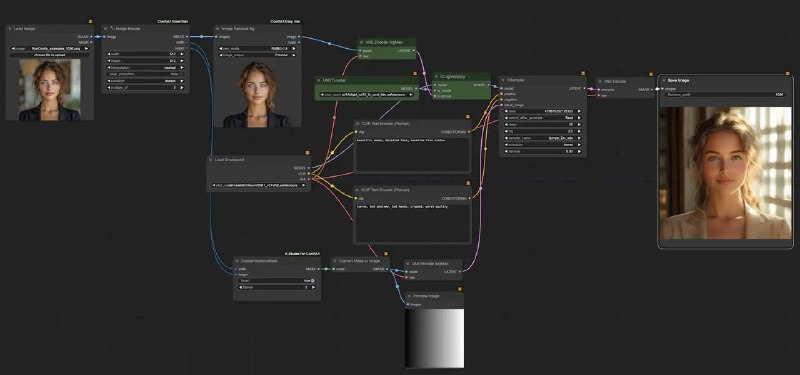
Task: Click the gradient preview image thumbnail
Action: (x=435, y=338)
